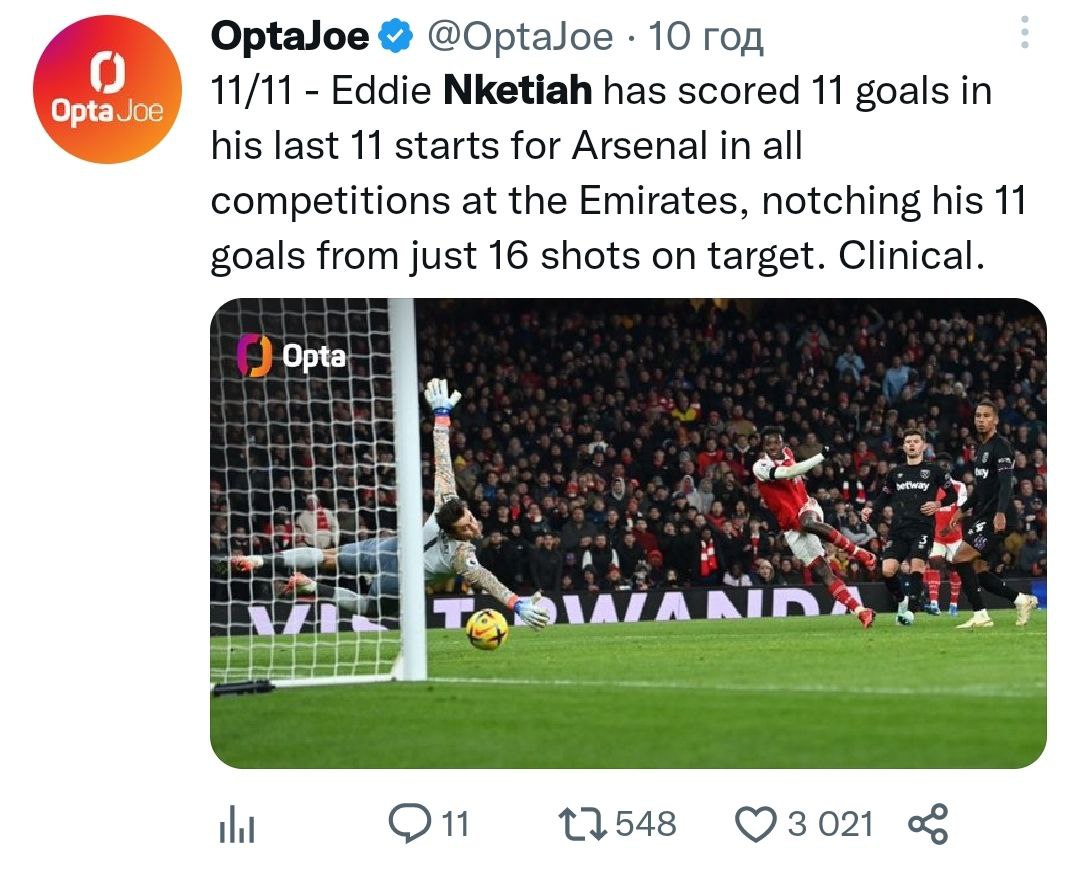1080x877 pixels.
Task: Click the OptaJoe profile avatar
Action: (107, 89)
